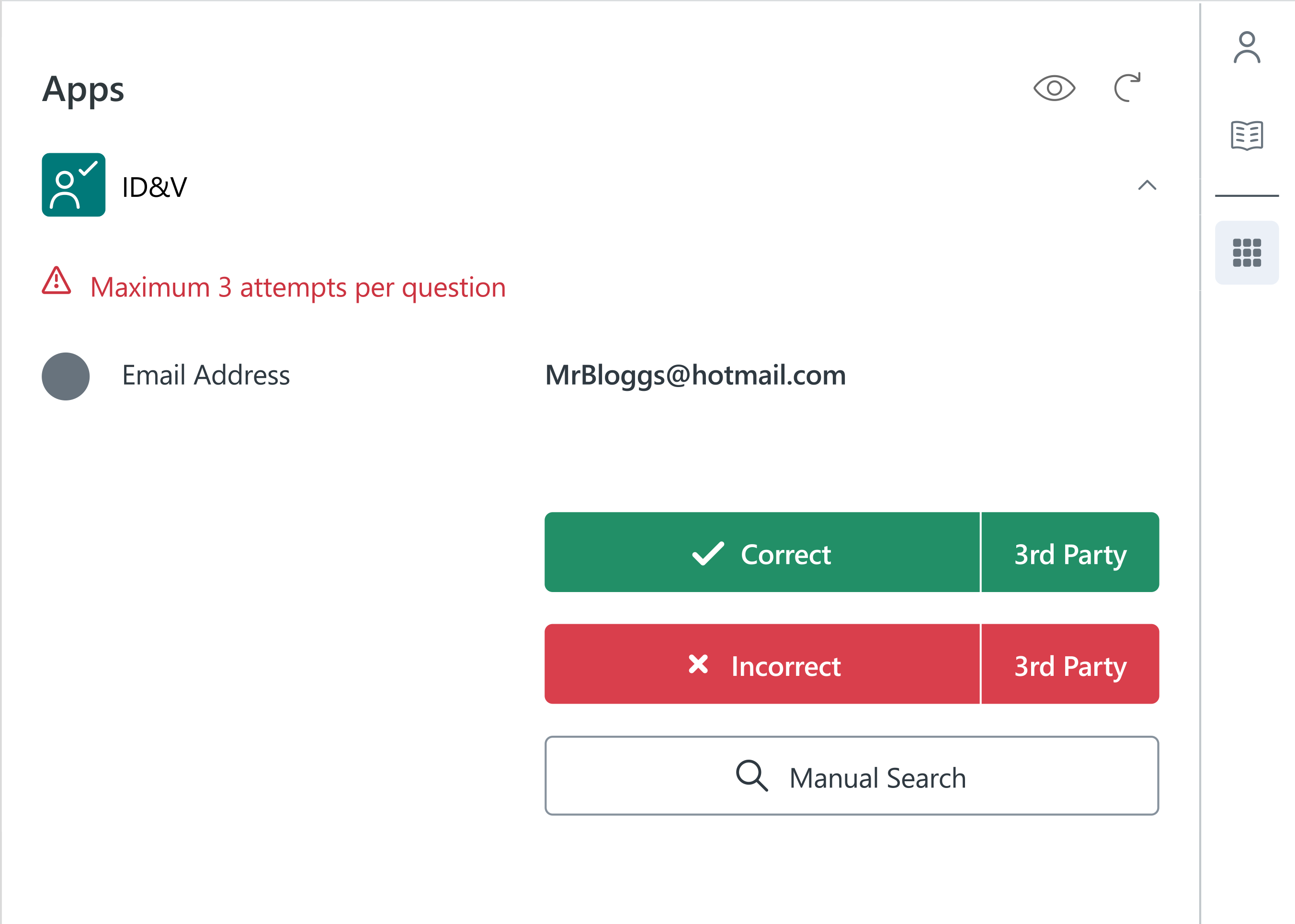Open the user profile icon in sidebar
Image resolution: width=1295 pixels, height=924 pixels.
(x=1247, y=48)
